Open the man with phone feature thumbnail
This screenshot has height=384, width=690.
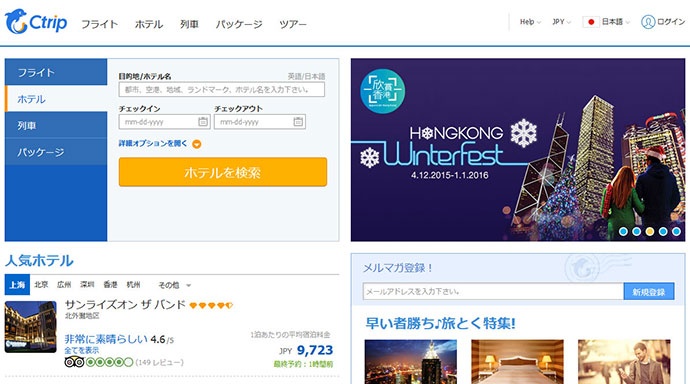coord(624,362)
